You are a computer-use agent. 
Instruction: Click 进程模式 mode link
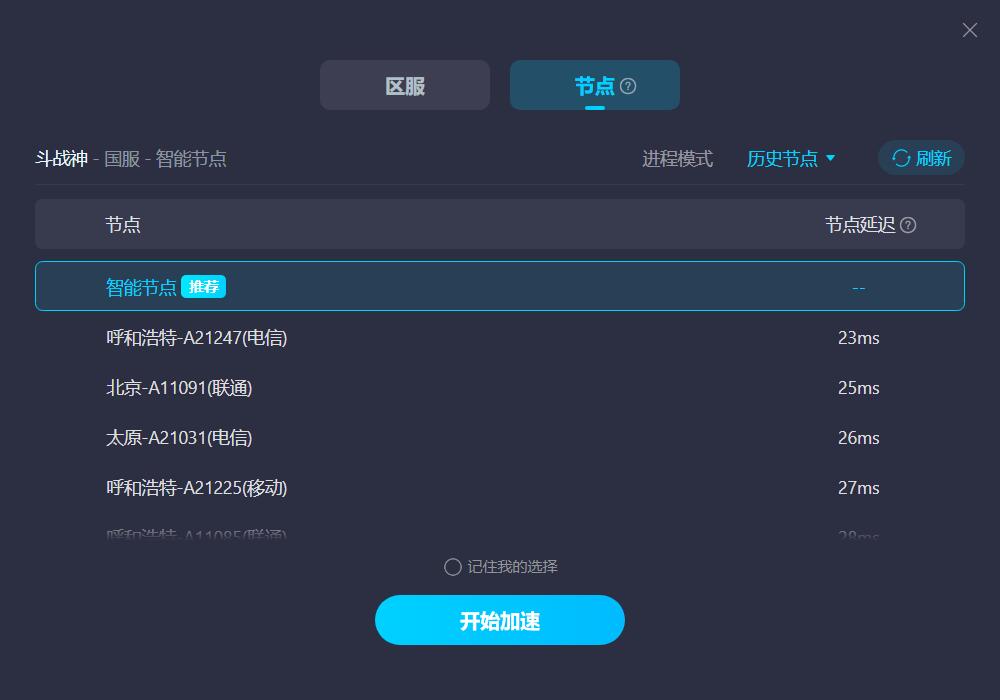point(677,158)
